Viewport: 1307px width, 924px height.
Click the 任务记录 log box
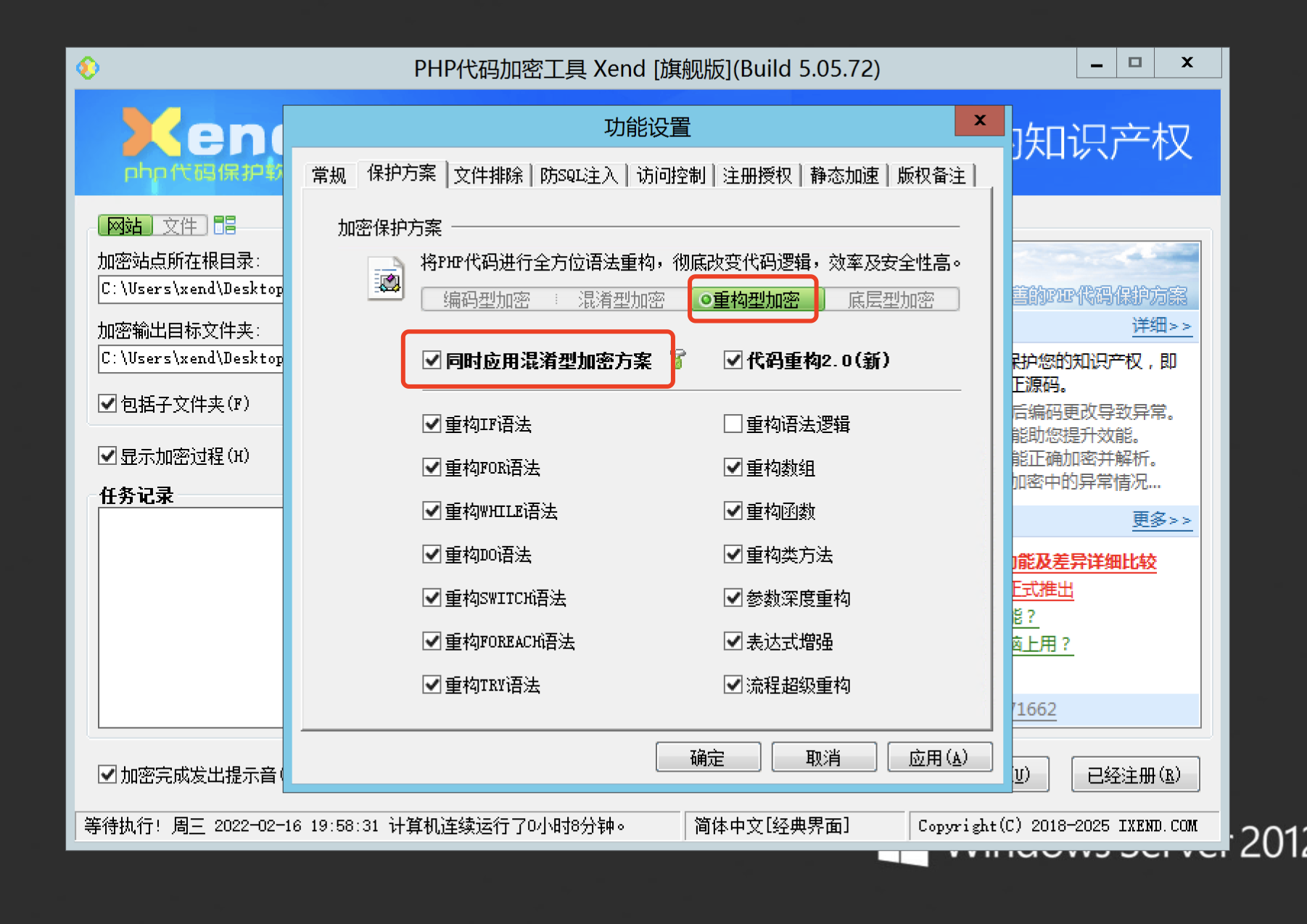tap(191, 617)
